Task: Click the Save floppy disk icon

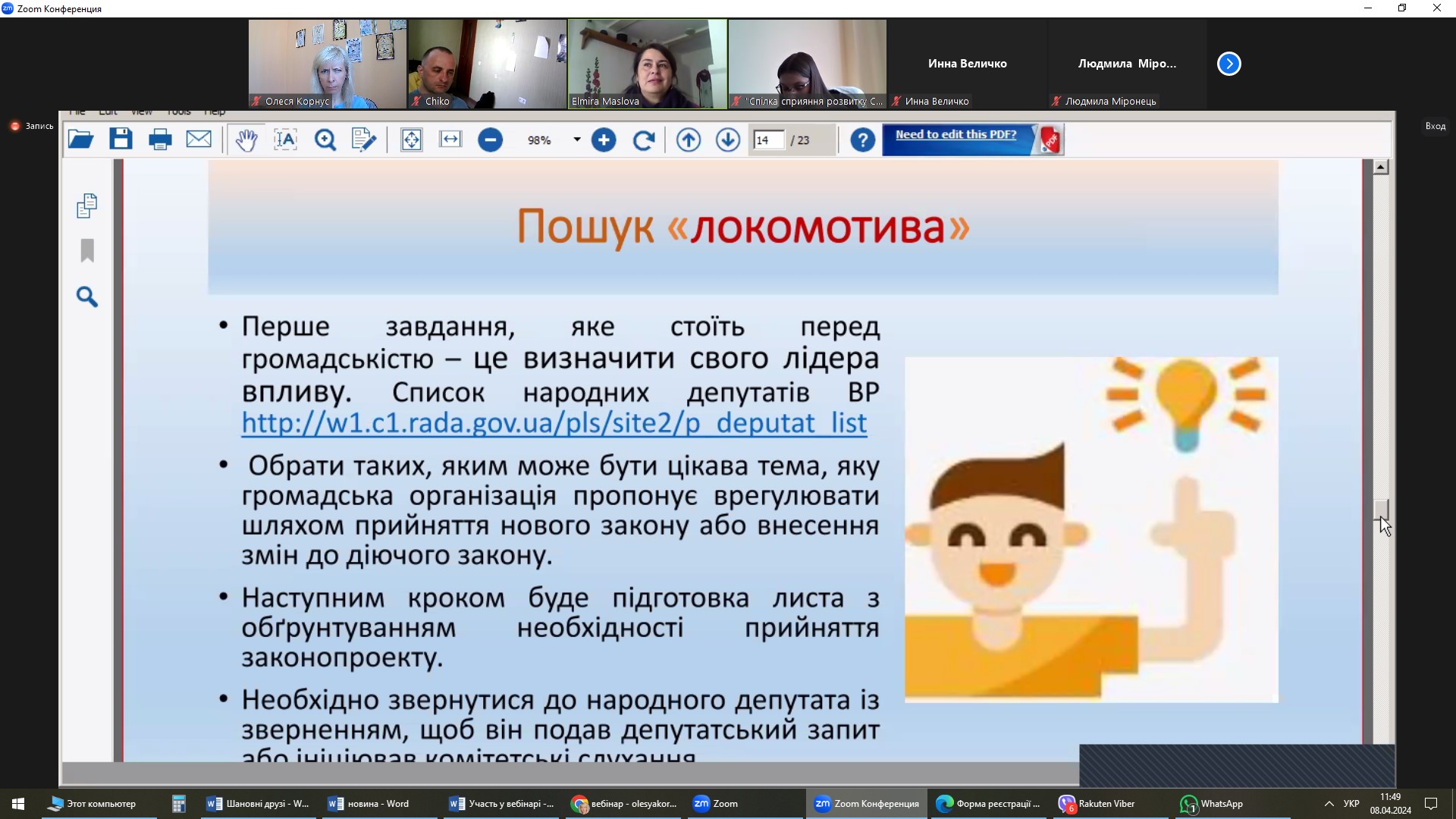Action: coord(121,140)
